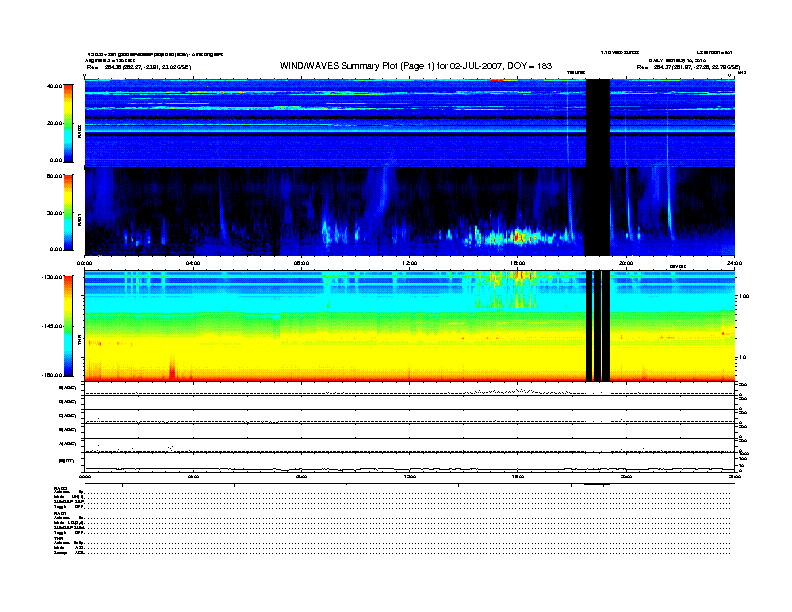The image size is (792, 612).
Task: Click the black data gap in RAD1 spectrogram
Action: tap(597, 212)
